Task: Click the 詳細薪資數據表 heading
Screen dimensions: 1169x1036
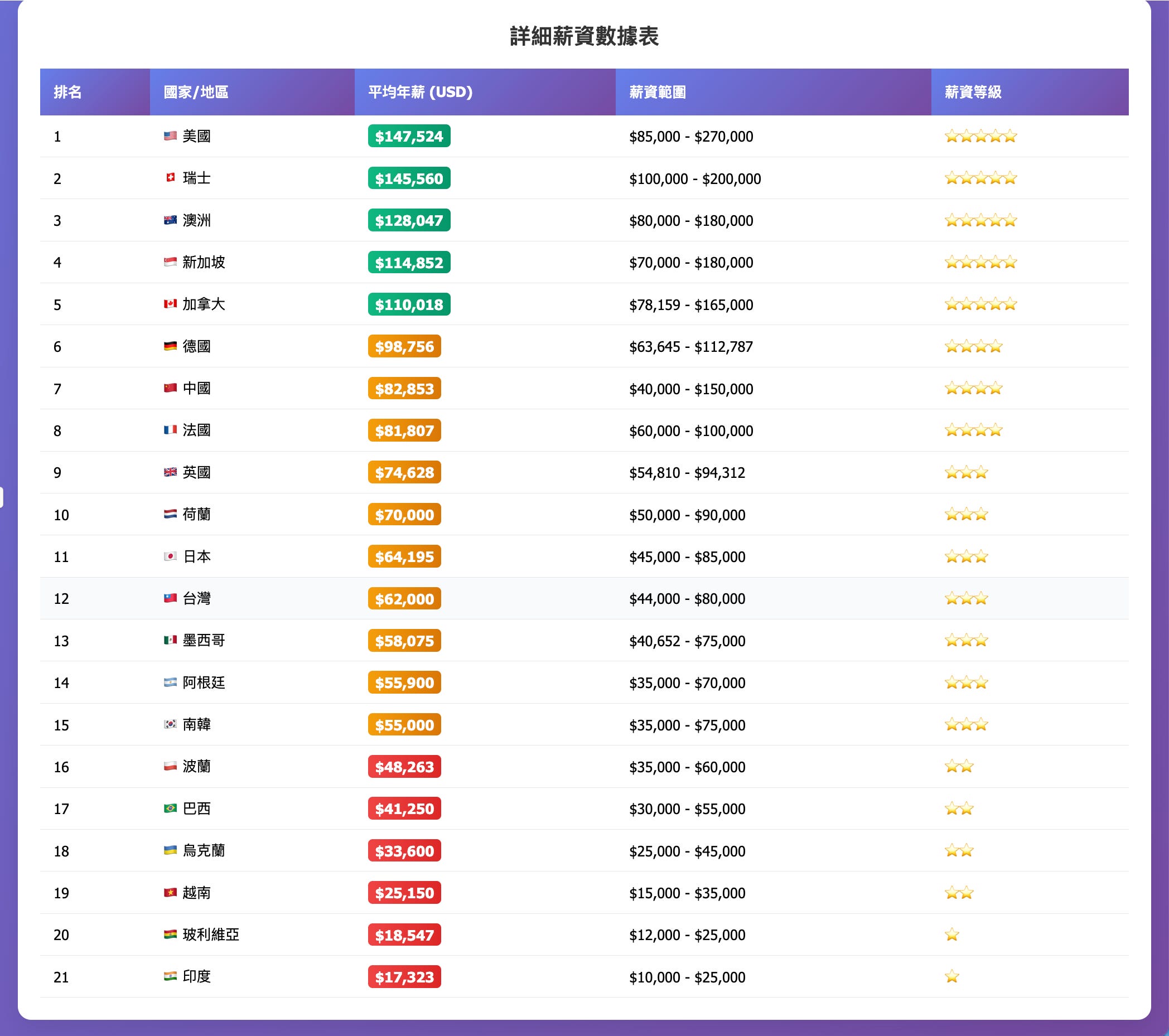Action: pyautogui.click(x=584, y=36)
